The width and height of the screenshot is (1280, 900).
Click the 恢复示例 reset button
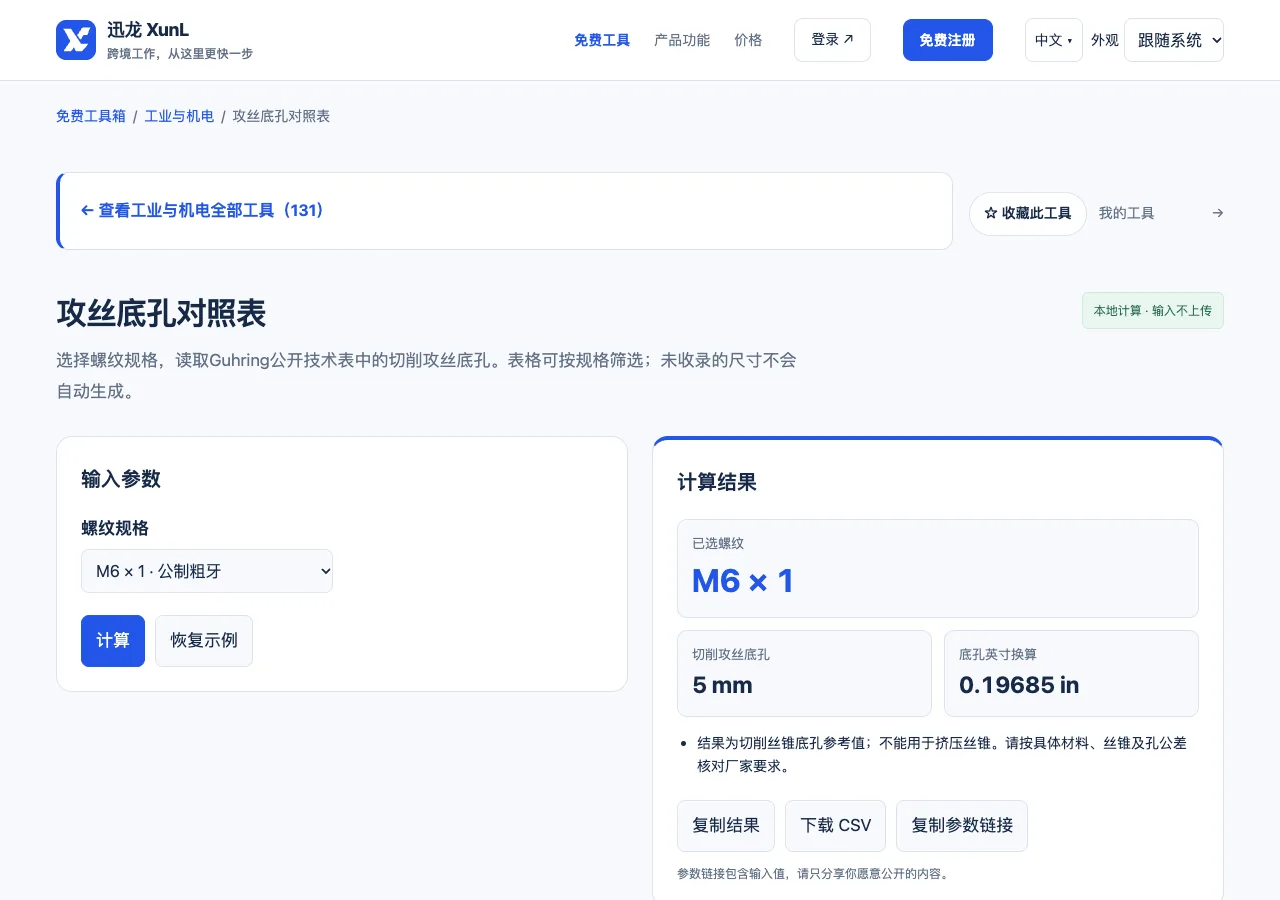click(x=204, y=641)
